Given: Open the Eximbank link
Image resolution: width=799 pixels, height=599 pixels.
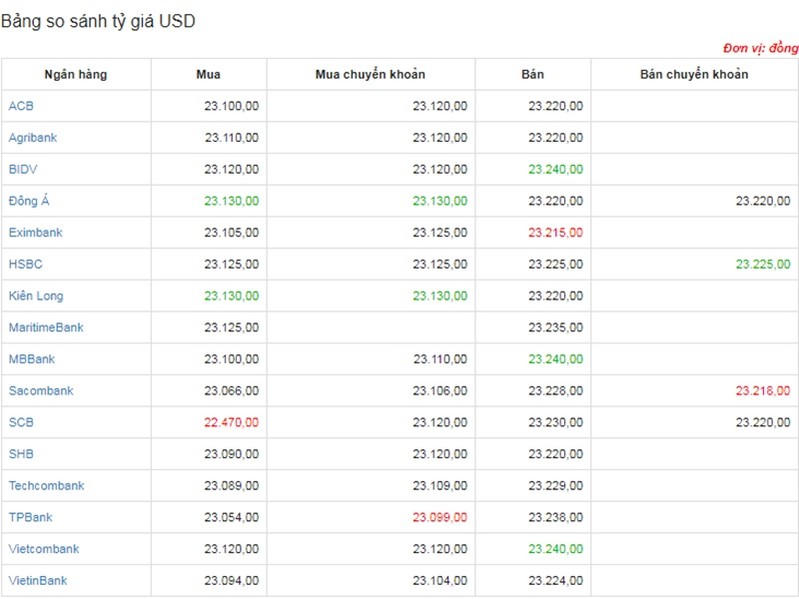Looking at the screenshot, I should click(35, 233).
